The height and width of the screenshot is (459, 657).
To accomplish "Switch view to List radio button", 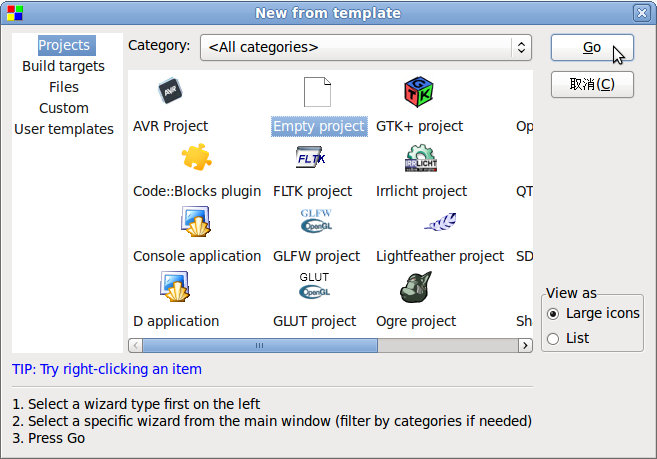I will click(553, 339).
